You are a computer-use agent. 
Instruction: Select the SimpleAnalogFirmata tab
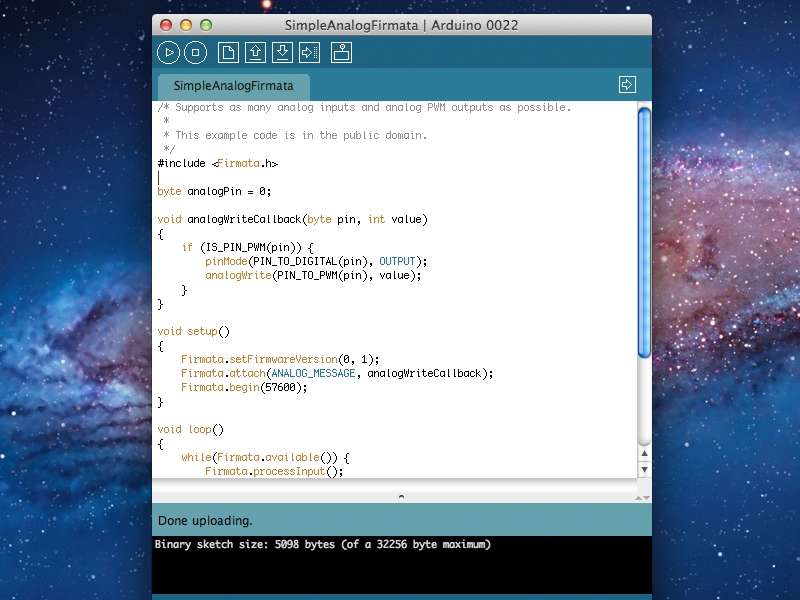coord(234,86)
